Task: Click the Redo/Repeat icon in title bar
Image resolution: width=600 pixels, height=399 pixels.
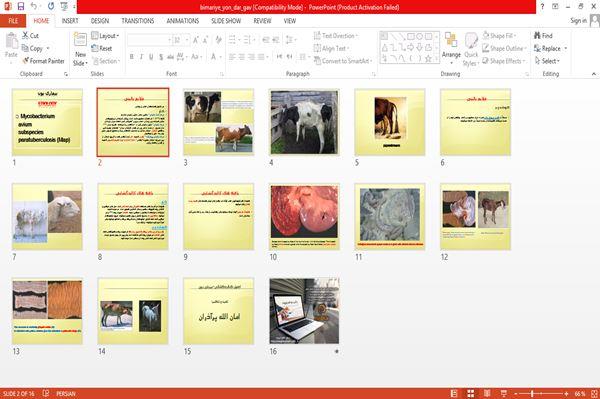Action: click(51, 6)
